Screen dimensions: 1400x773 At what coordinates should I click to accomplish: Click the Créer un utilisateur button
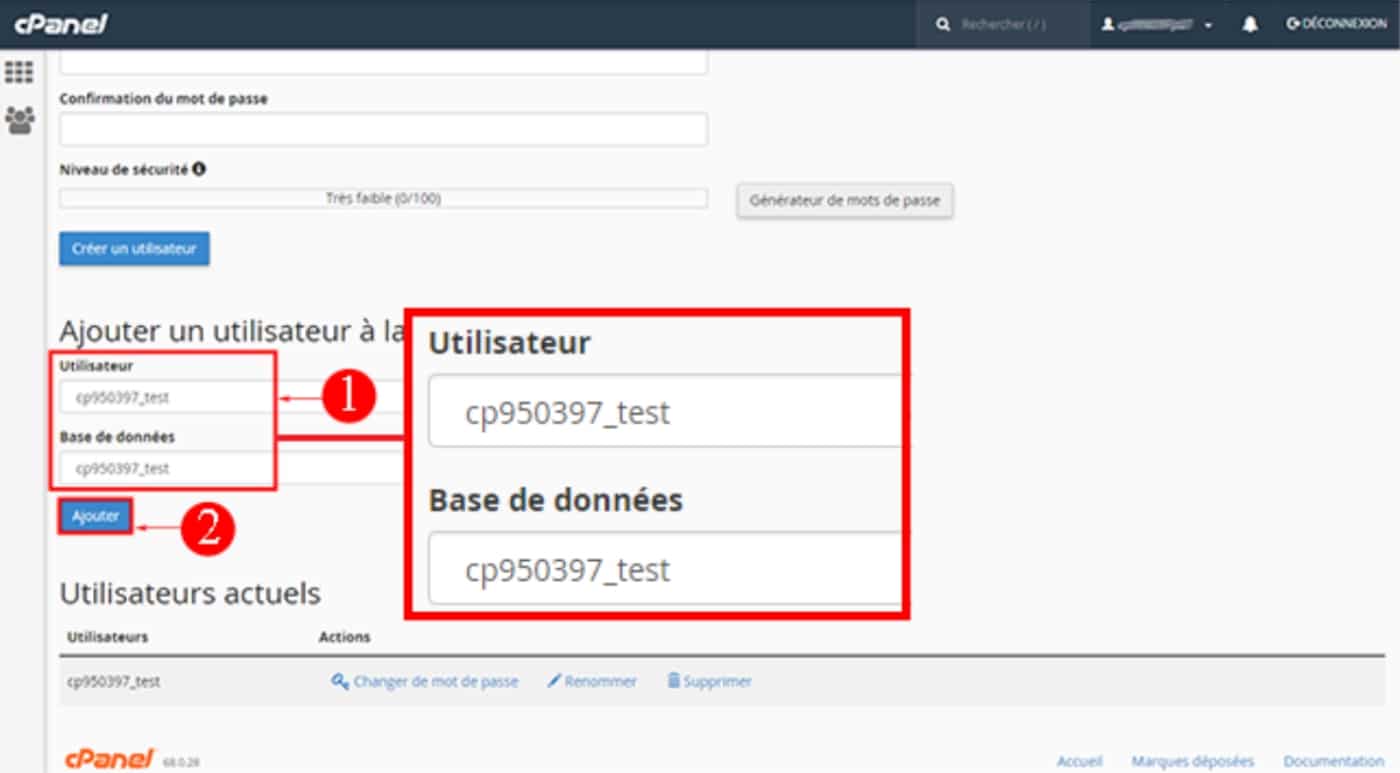(134, 249)
